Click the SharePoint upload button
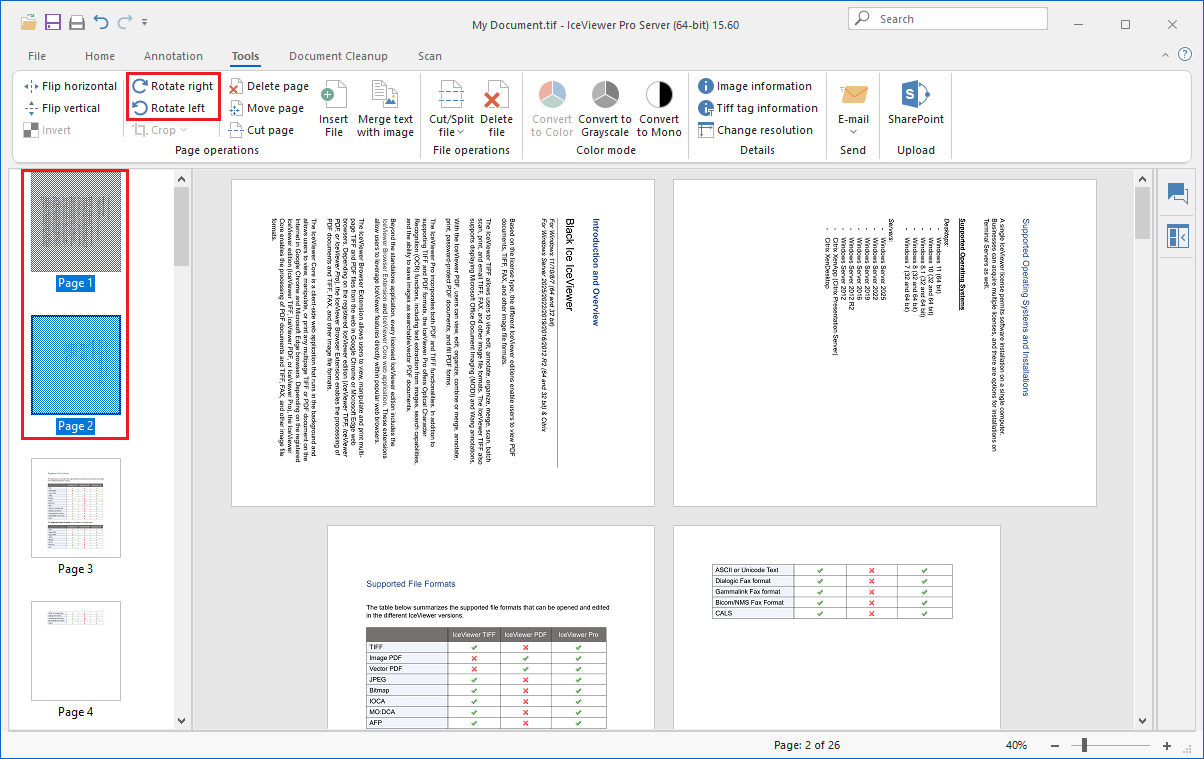 (916, 103)
